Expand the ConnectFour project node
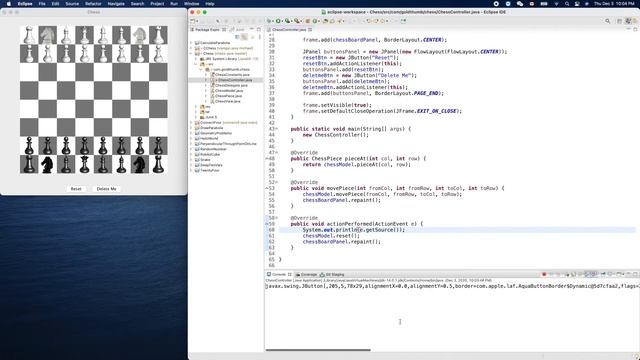 pyautogui.click(x=191, y=122)
